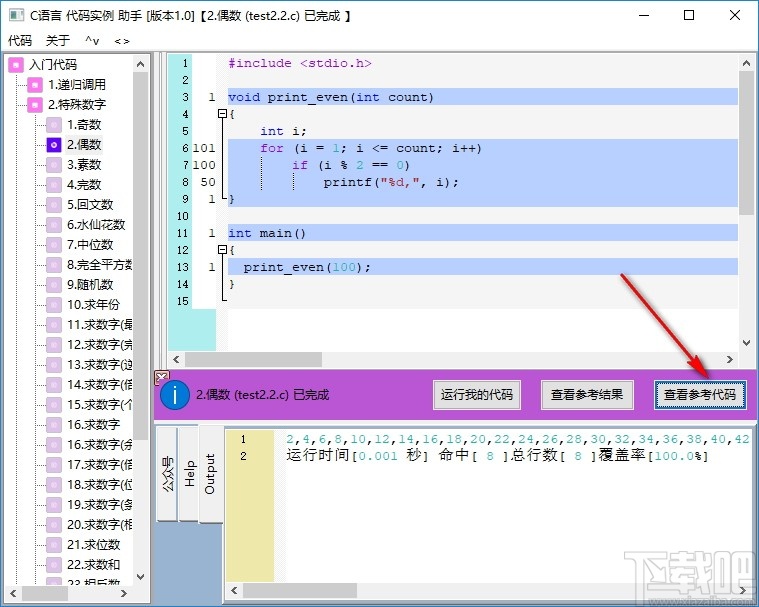The height and width of the screenshot is (607, 759).
Task: Click the '#include <stdio.h>' code line
Action: pos(300,63)
